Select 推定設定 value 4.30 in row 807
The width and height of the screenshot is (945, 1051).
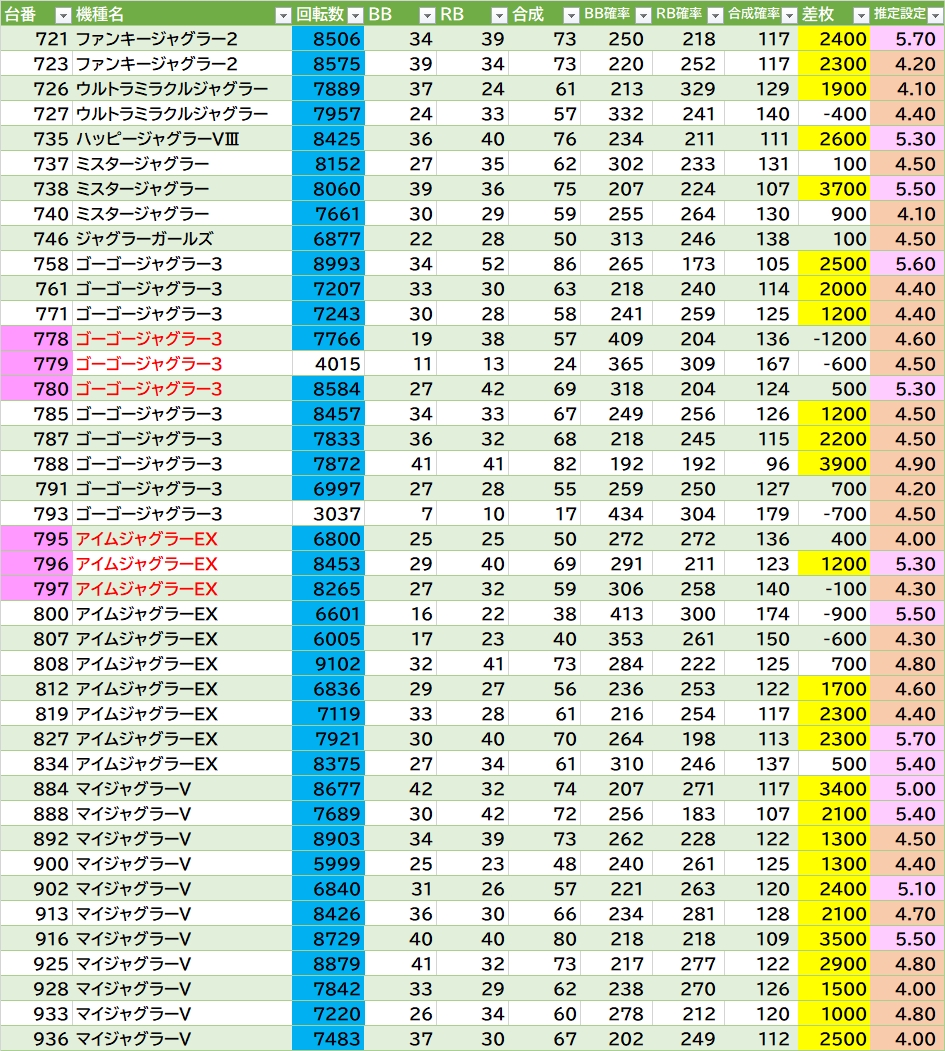(x=907, y=639)
